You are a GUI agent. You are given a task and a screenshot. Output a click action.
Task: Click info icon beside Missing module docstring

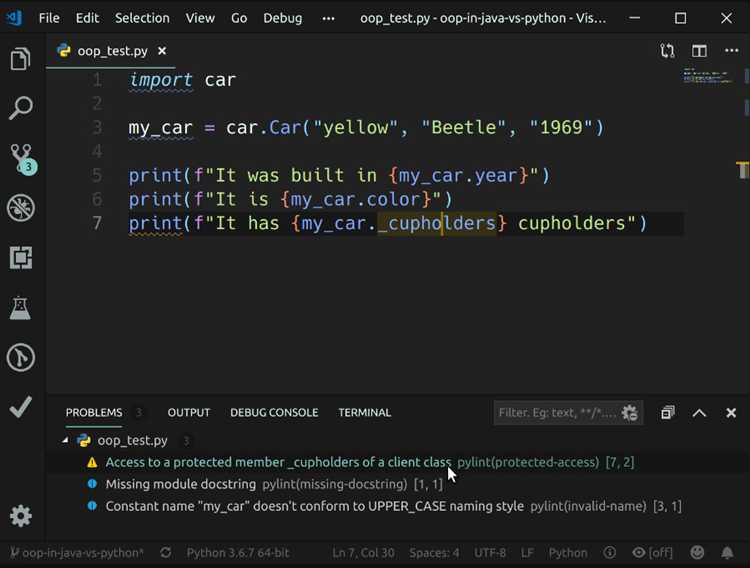(x=92, y=484)
